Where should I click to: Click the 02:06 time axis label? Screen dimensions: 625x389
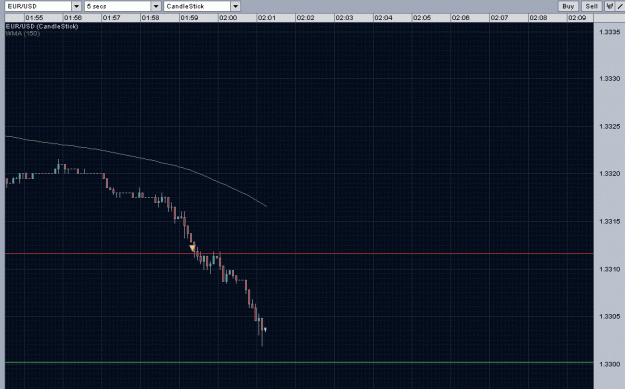click(461, 18)
